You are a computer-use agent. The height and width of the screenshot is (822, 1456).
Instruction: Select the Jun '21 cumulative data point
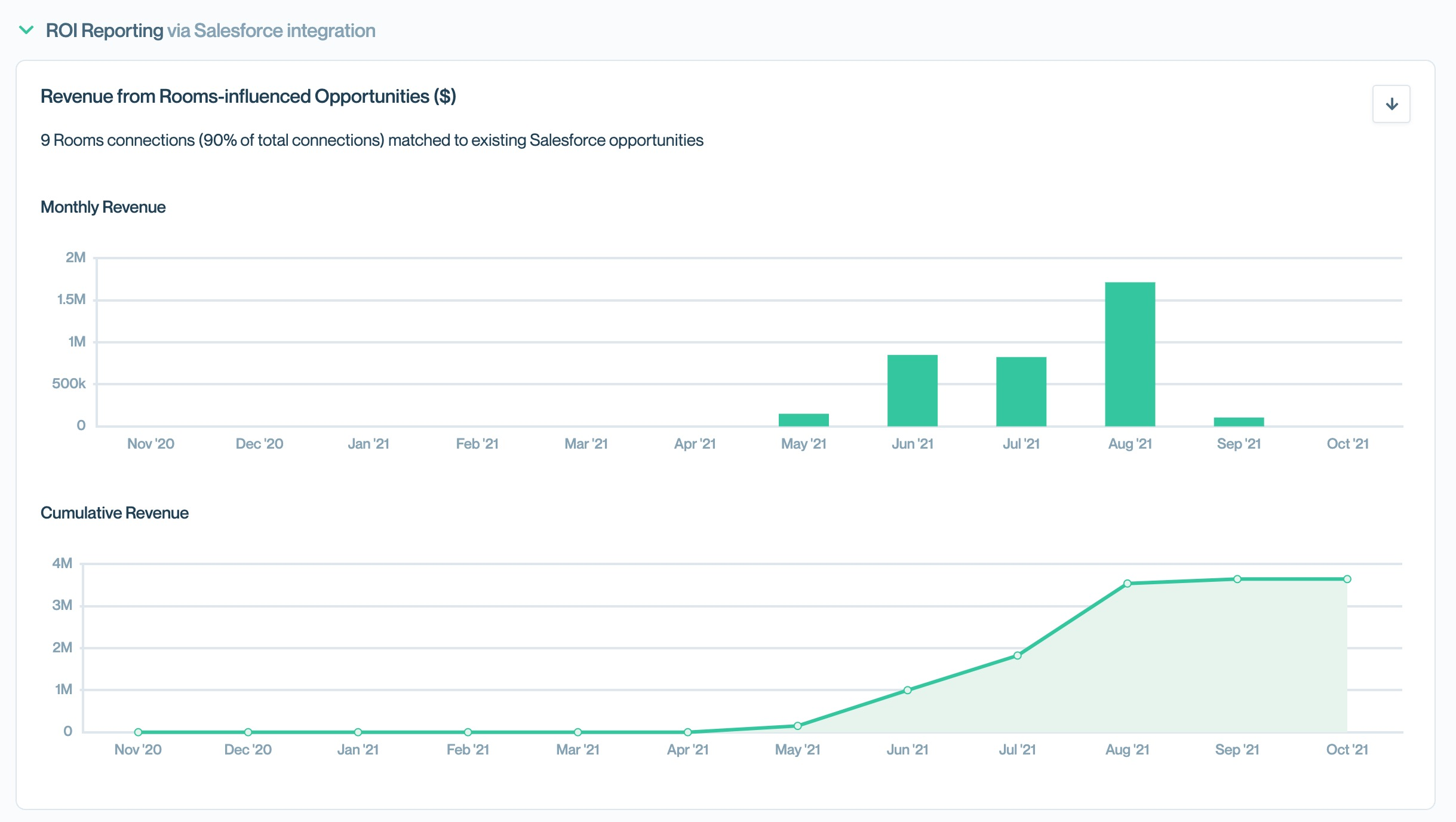[x=907, y=690]
